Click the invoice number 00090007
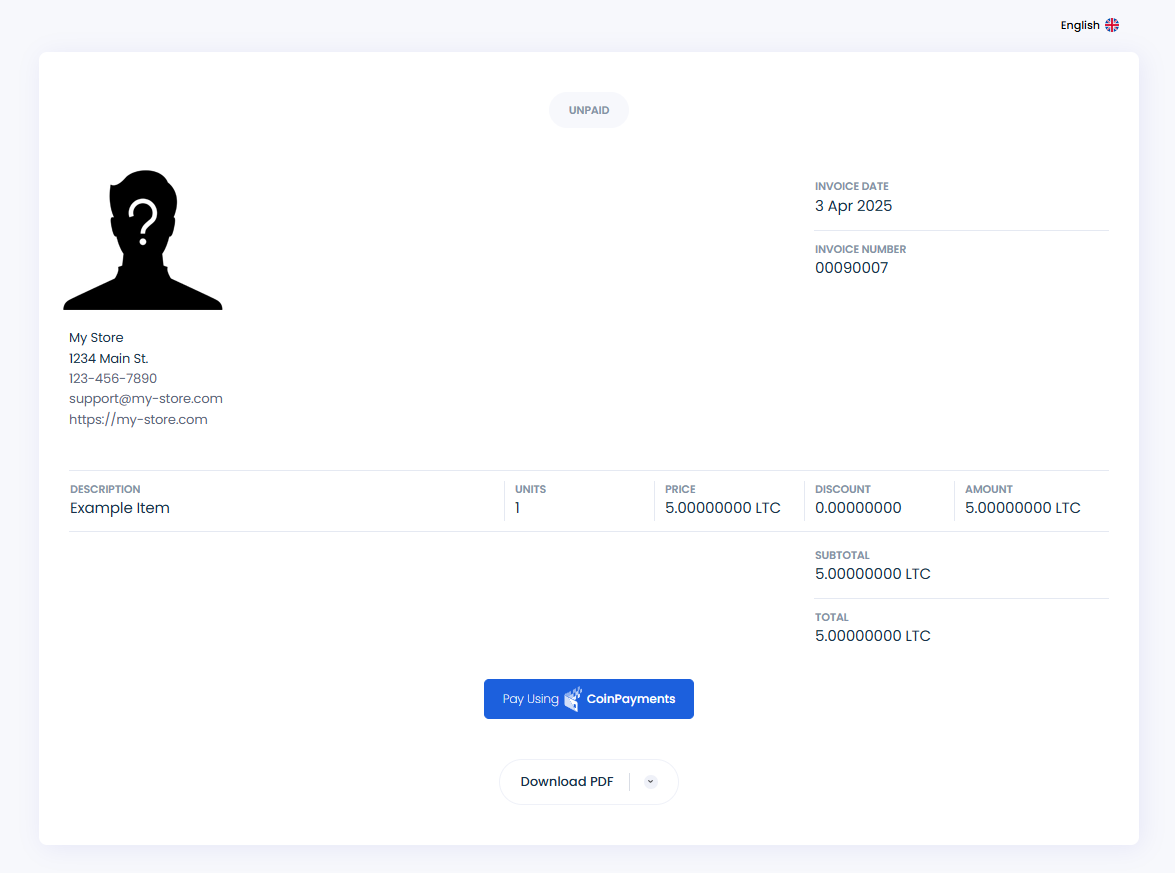This screenshot has height=873, width=1175. pyautogui.click(x=851, y=268)
